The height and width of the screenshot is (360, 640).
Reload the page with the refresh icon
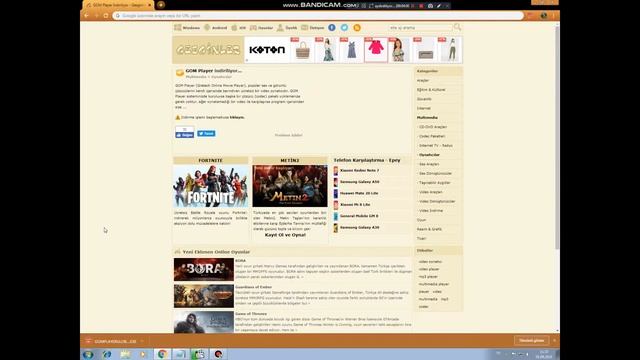[x=106, y=16]
